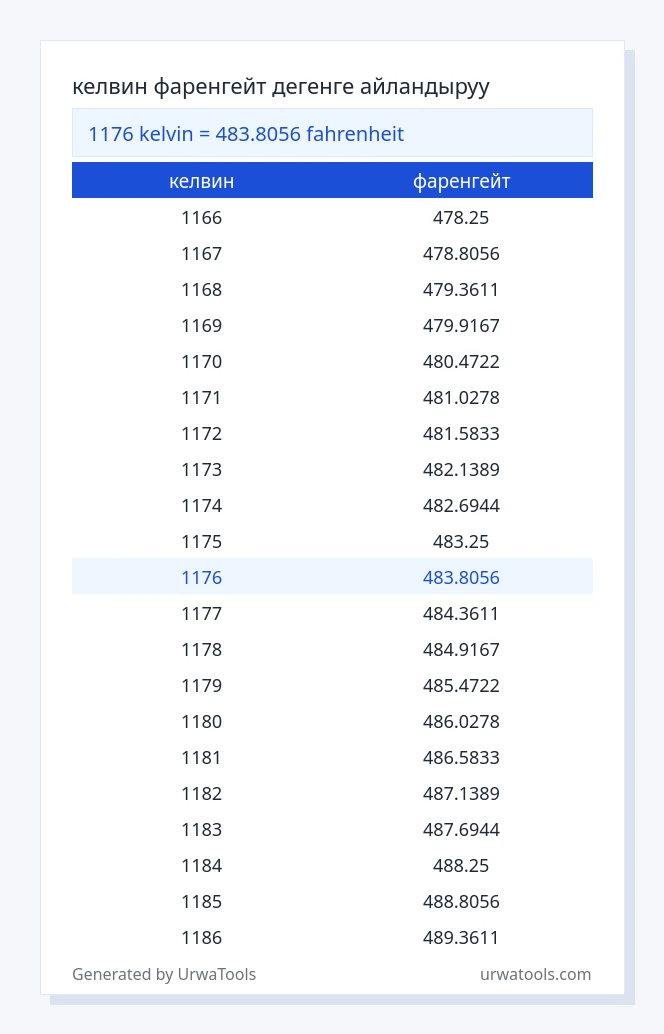Click the highlighted 483.8056 value
This screenshot has height=1034, width=664.
[x=461, y=578]
